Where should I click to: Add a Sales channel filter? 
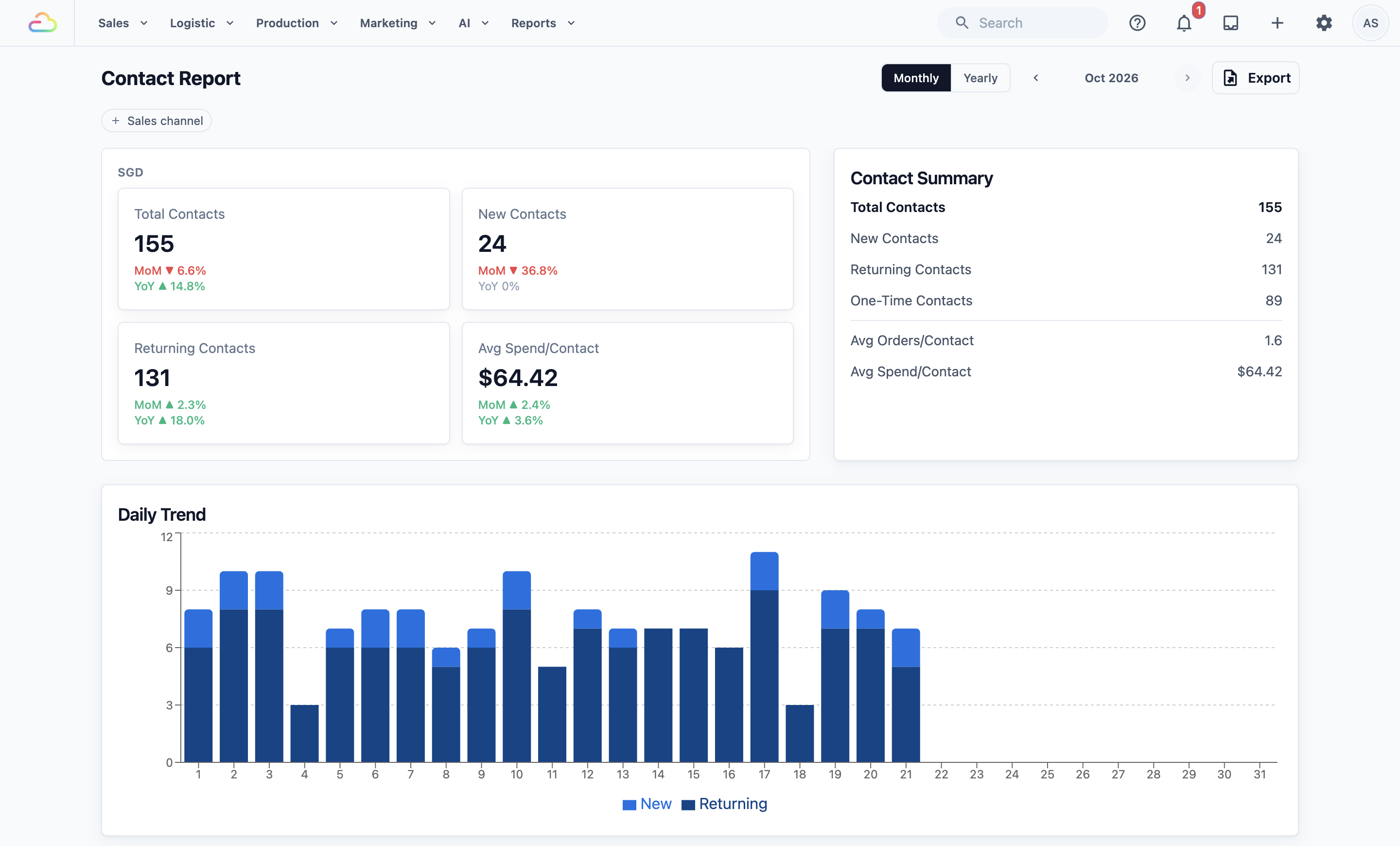(x=156, y=121)
